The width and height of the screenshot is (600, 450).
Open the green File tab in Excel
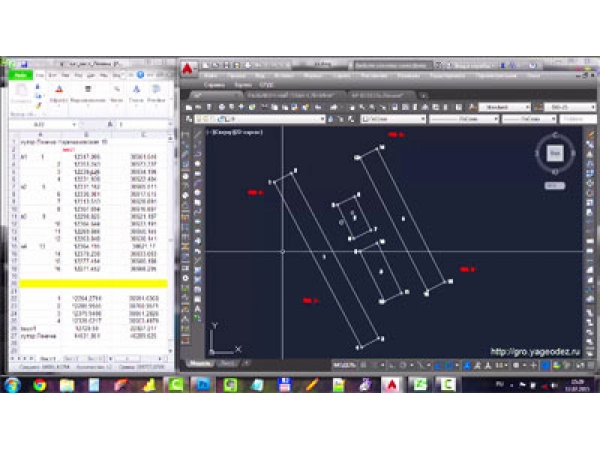pyautogui.click(x=18, y=75)
